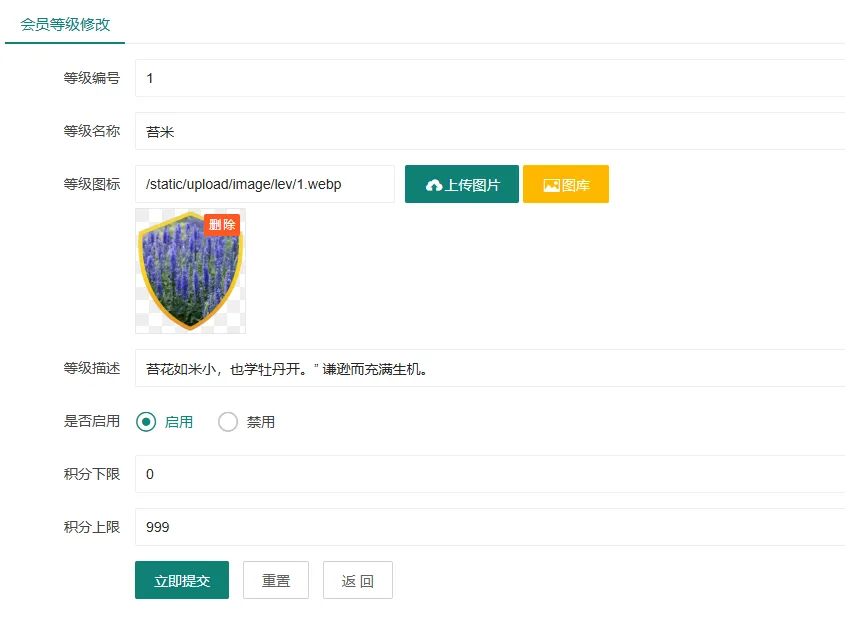The image size is (845, 631).
Task: Select the 启用 radio button
Action: (x=144, y=421)
